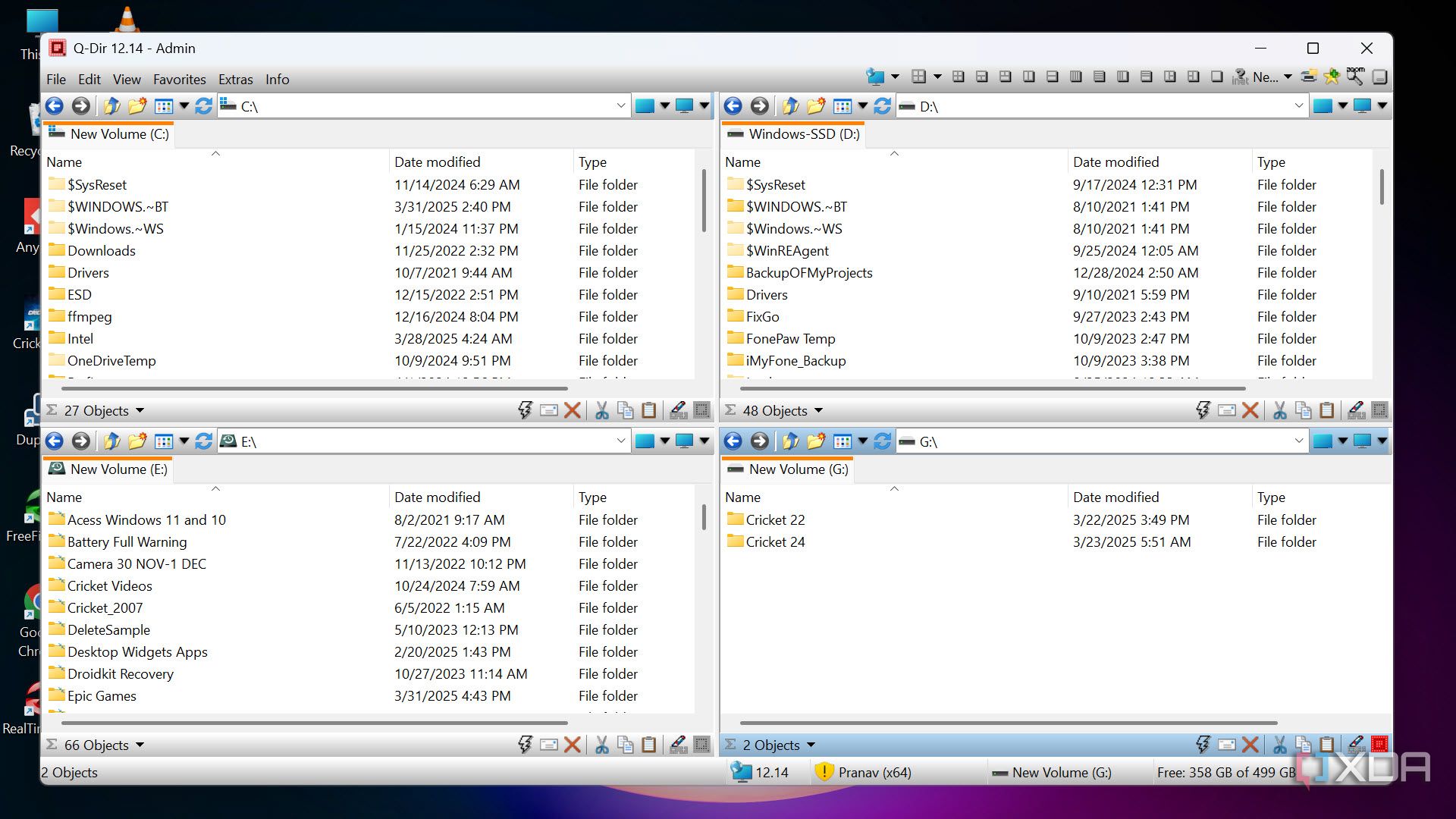Go up one folder in the E: pane

[111, 441]
